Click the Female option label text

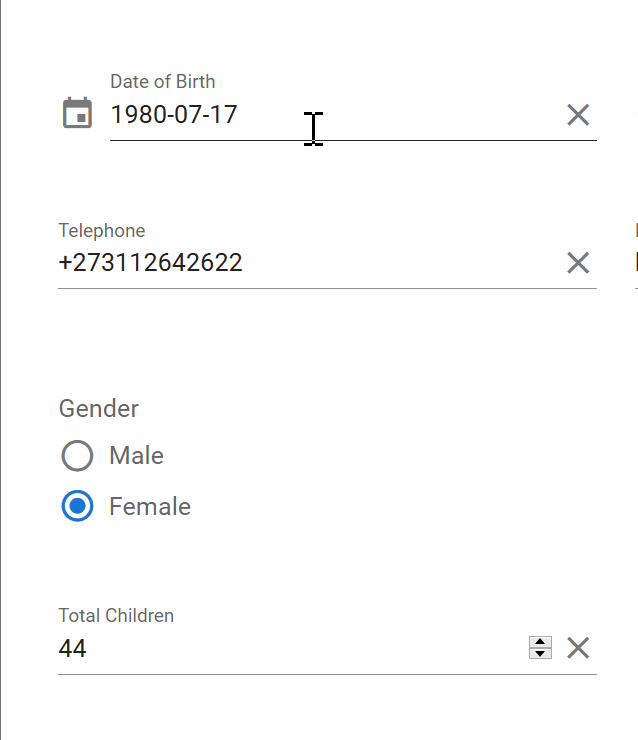pyautogui.click(x=150, y=507)
